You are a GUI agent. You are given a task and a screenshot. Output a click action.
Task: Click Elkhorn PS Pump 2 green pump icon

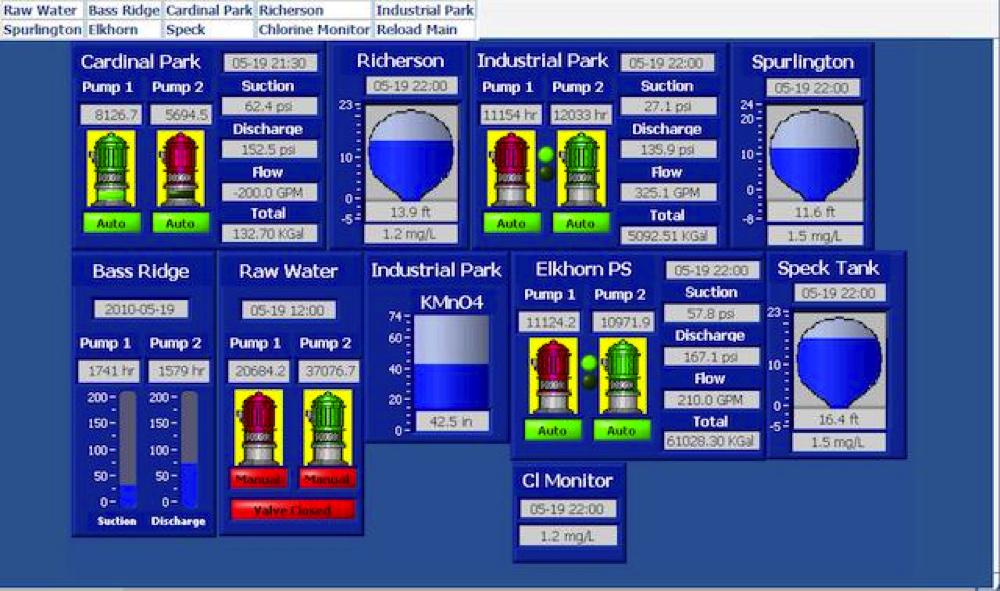pyautogui.click(x=622, y=376)
